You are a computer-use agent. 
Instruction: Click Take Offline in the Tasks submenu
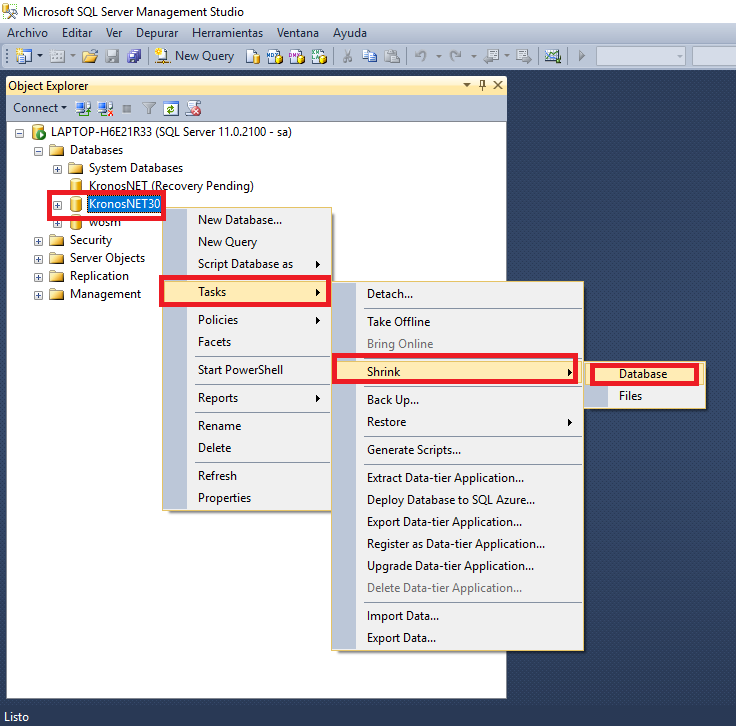point(458,321)
